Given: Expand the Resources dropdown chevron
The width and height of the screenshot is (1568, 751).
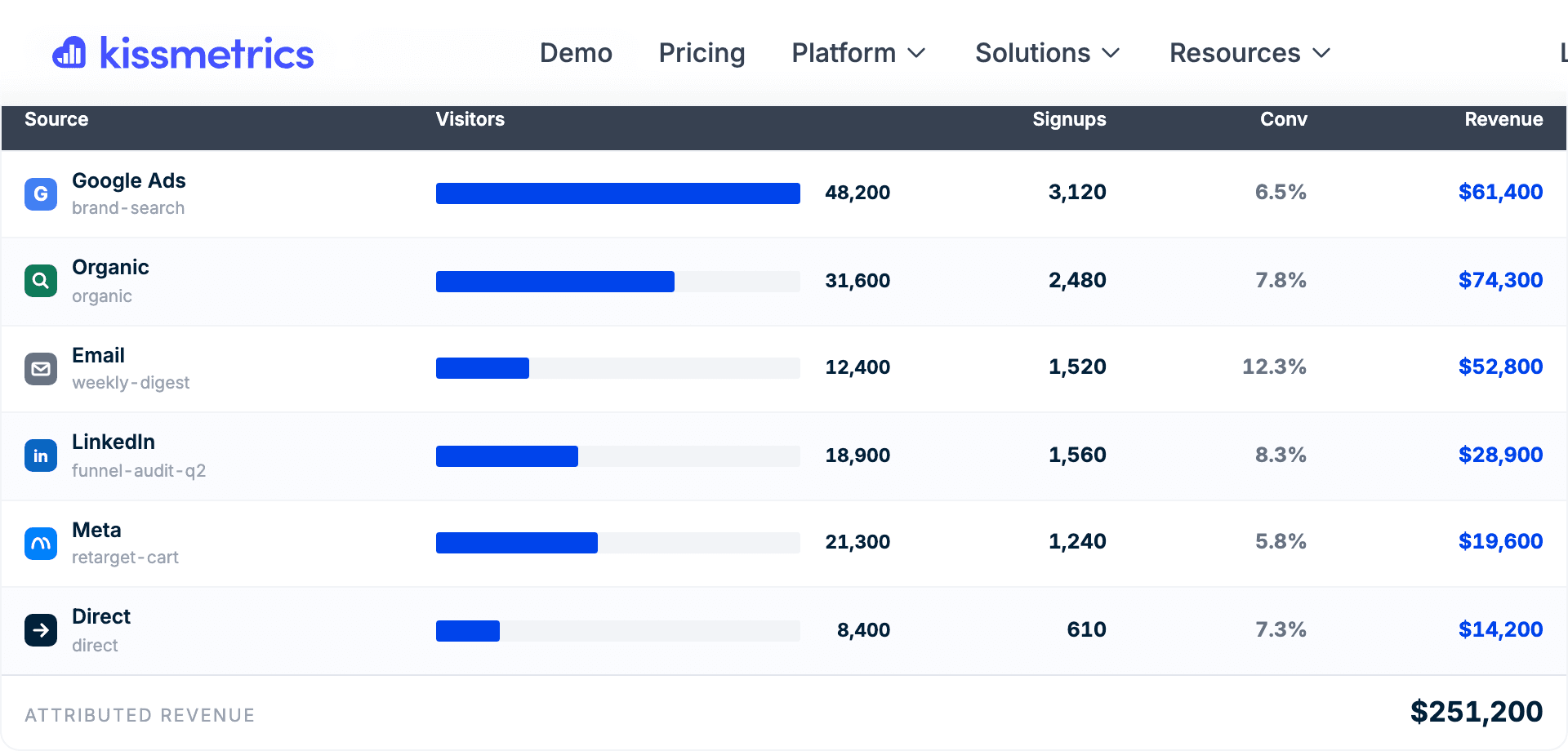Looking at the screenshot, I should pyautogui.click(x=1321, y=54).
